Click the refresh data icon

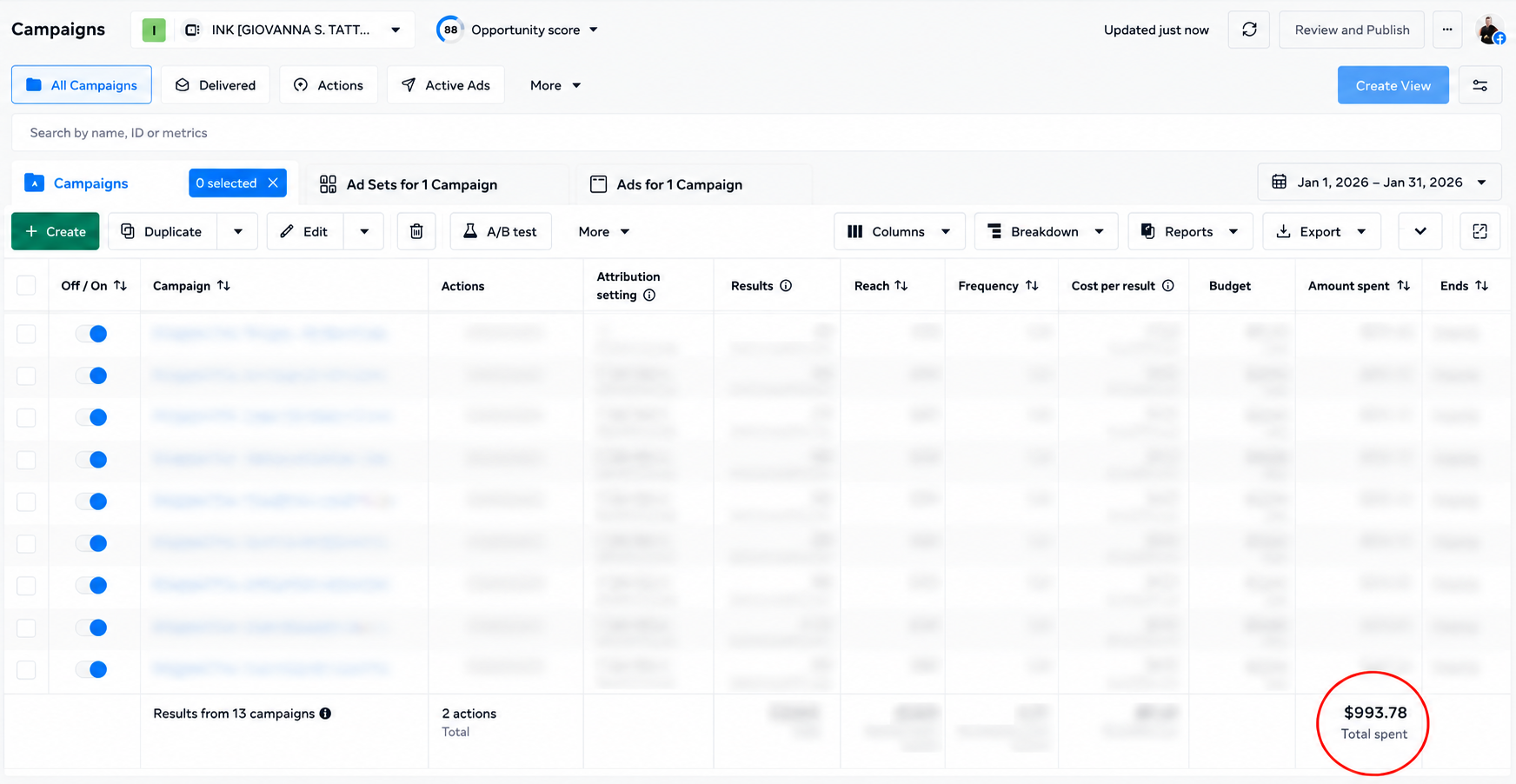coord(1249,30)
